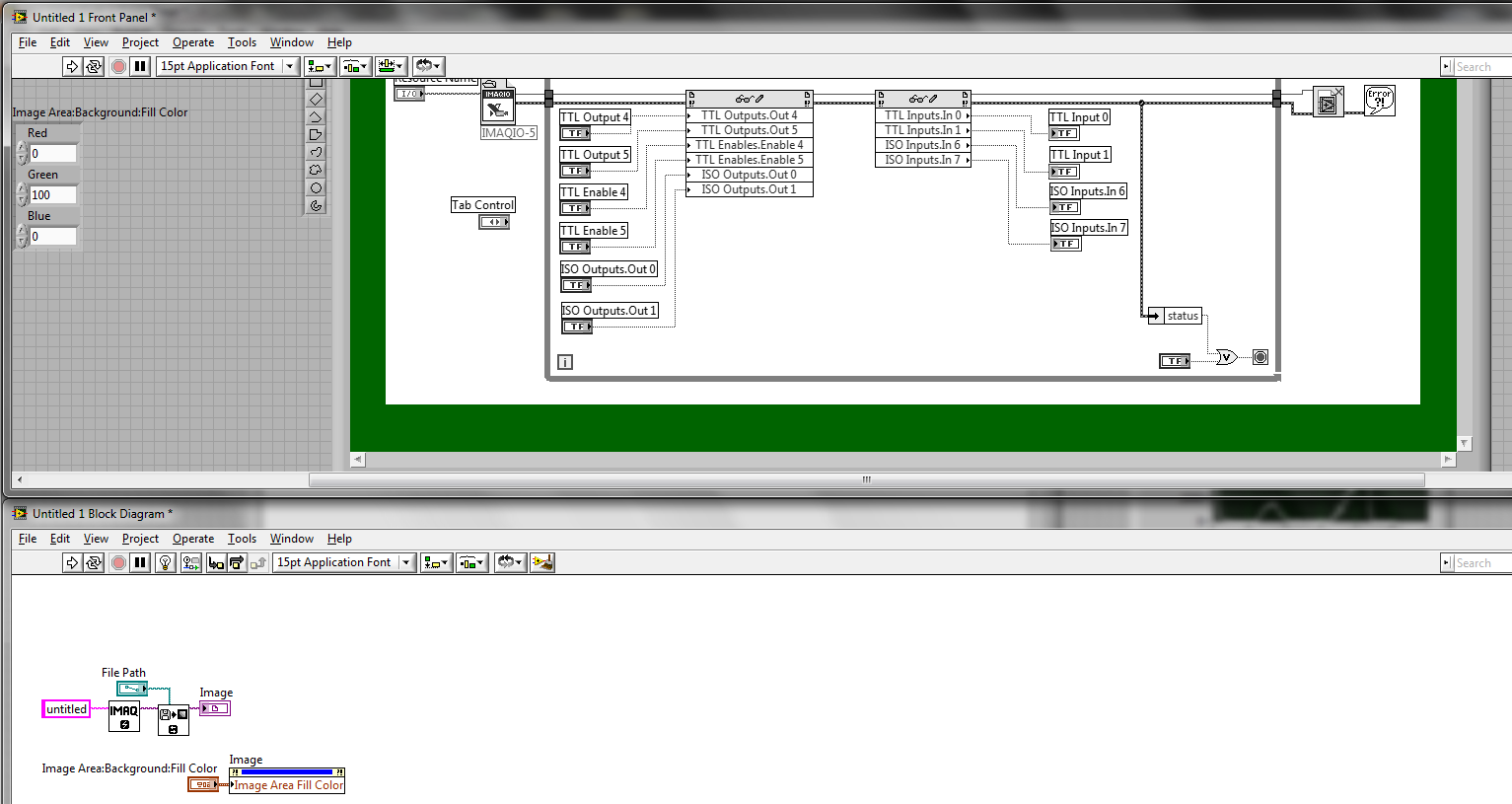Viewport: 1512px width, 804px height.
Task: Click the Clean Up Diagram broom icon
Action: click(x=542, y=562)
